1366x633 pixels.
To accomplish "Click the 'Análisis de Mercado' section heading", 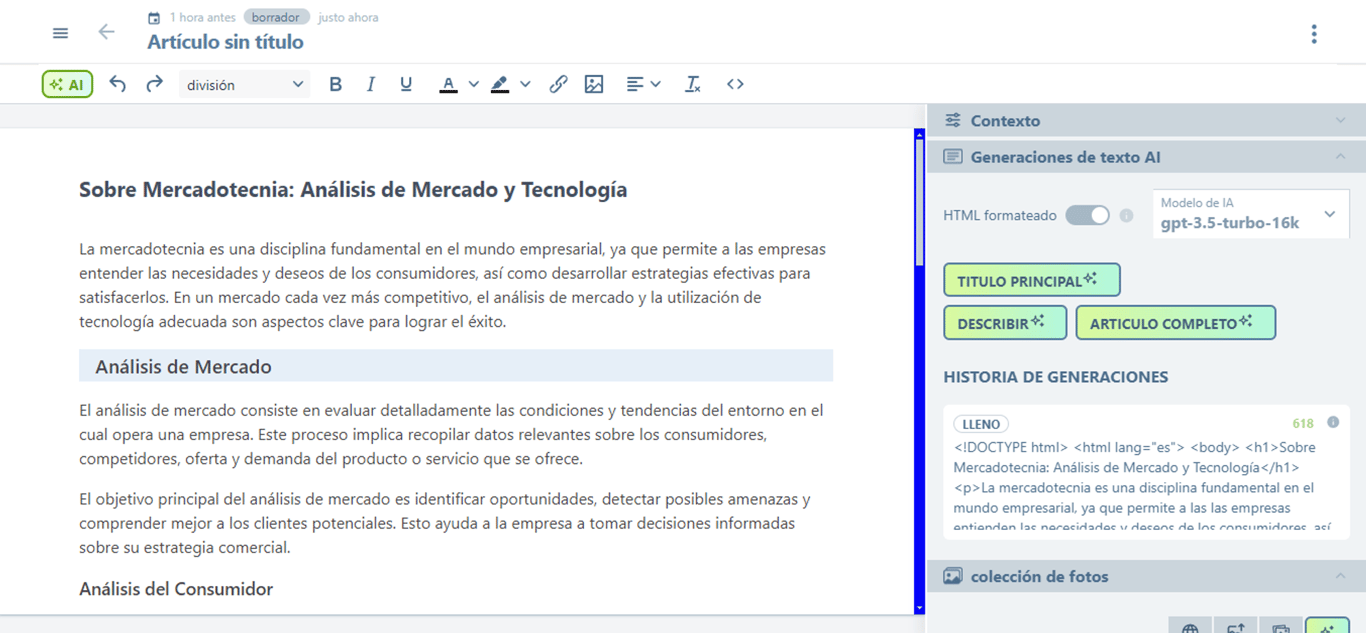I will 456,366.
